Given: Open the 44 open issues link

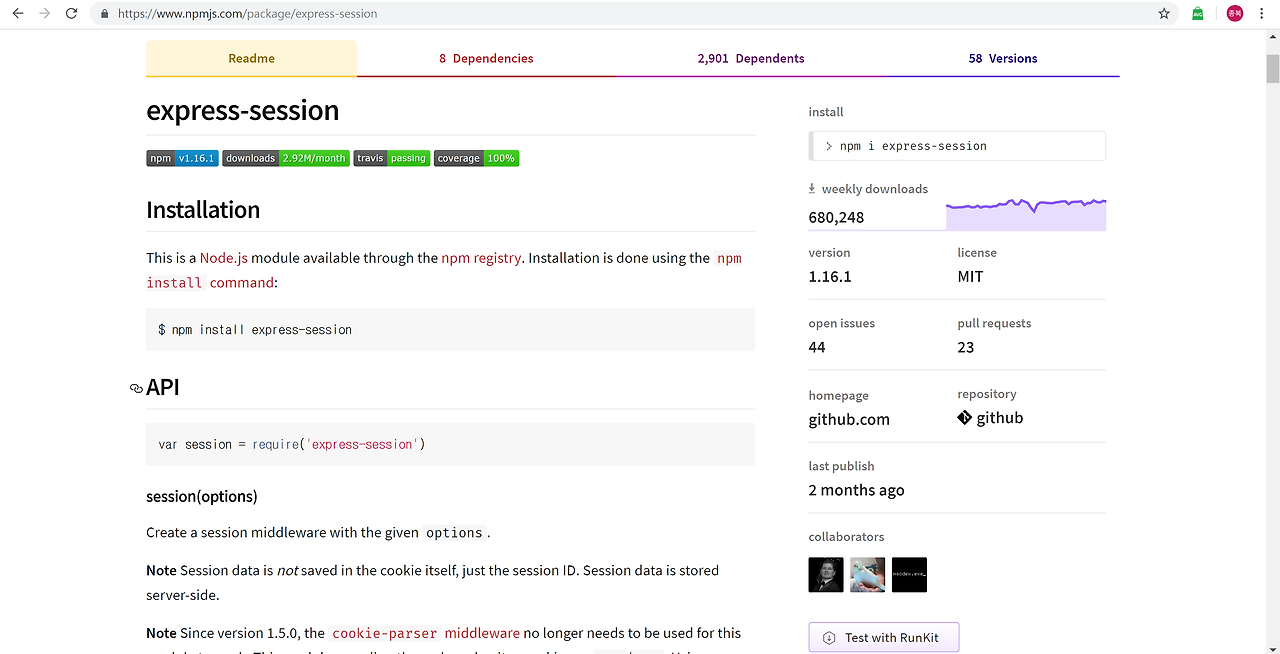Looking at the screenshot, I should point(817,347).
